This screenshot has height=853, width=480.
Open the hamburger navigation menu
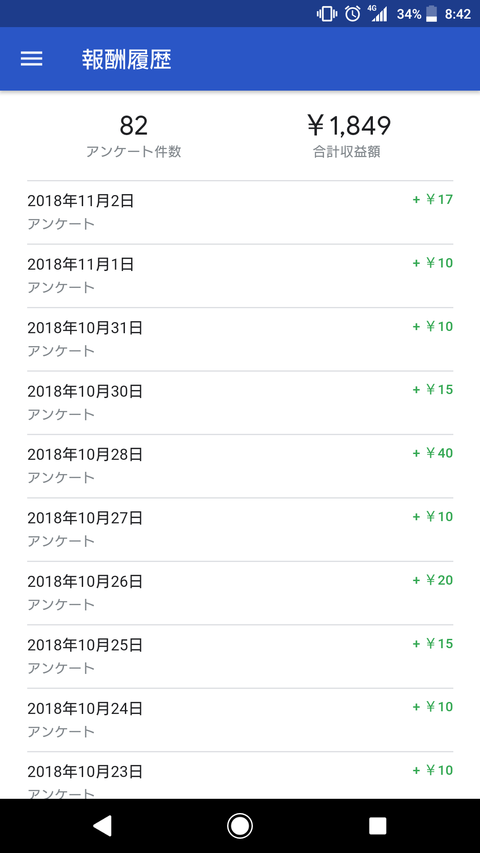(x=32, y=59)
